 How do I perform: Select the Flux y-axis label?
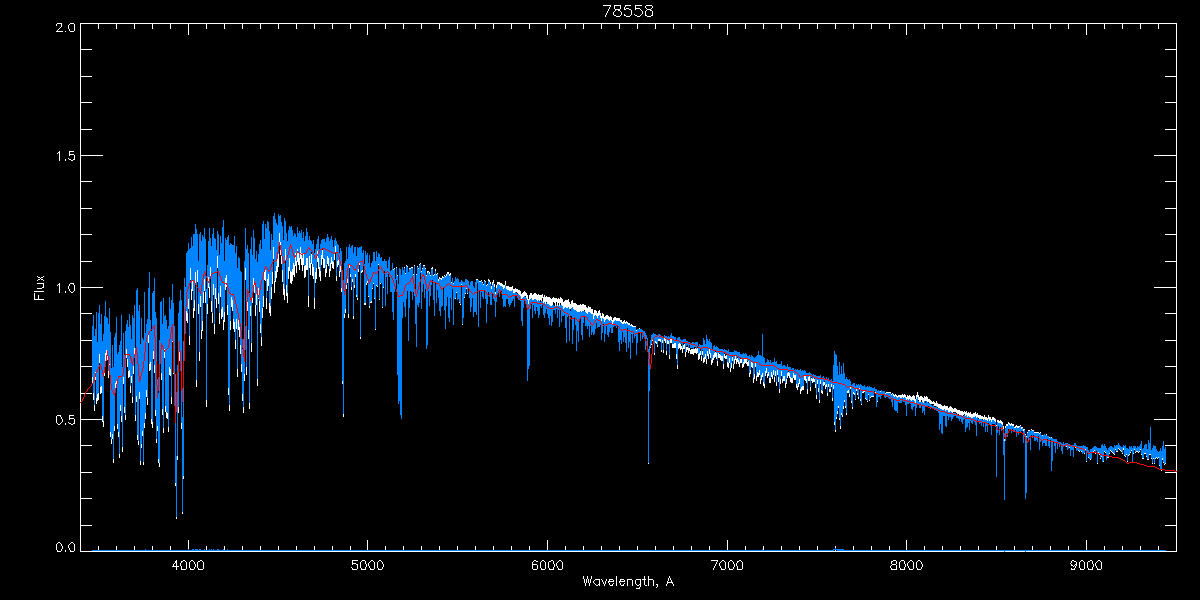[40, 288]
